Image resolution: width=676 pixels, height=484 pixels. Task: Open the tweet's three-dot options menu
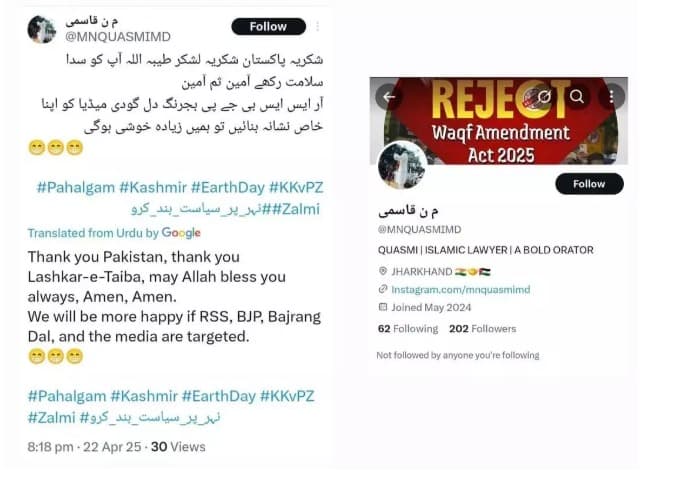pos(317,26)
